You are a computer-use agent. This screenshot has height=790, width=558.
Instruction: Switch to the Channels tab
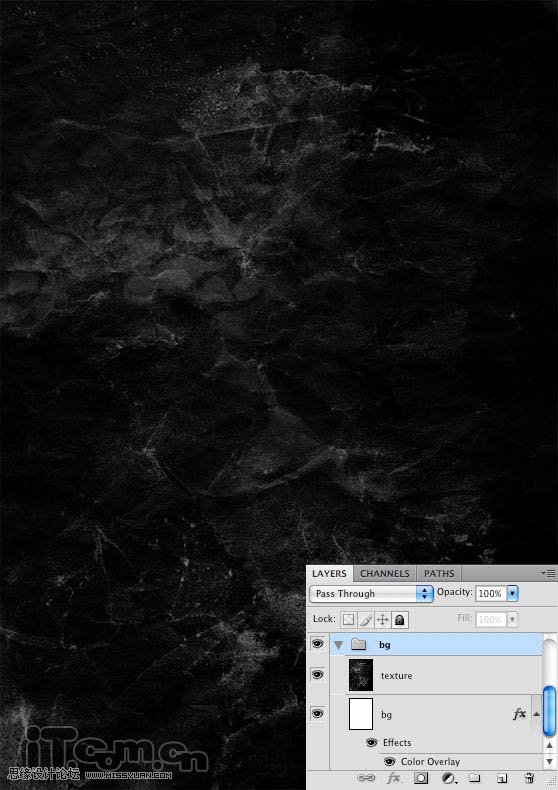pyautogui.click(x=385, y=573)
